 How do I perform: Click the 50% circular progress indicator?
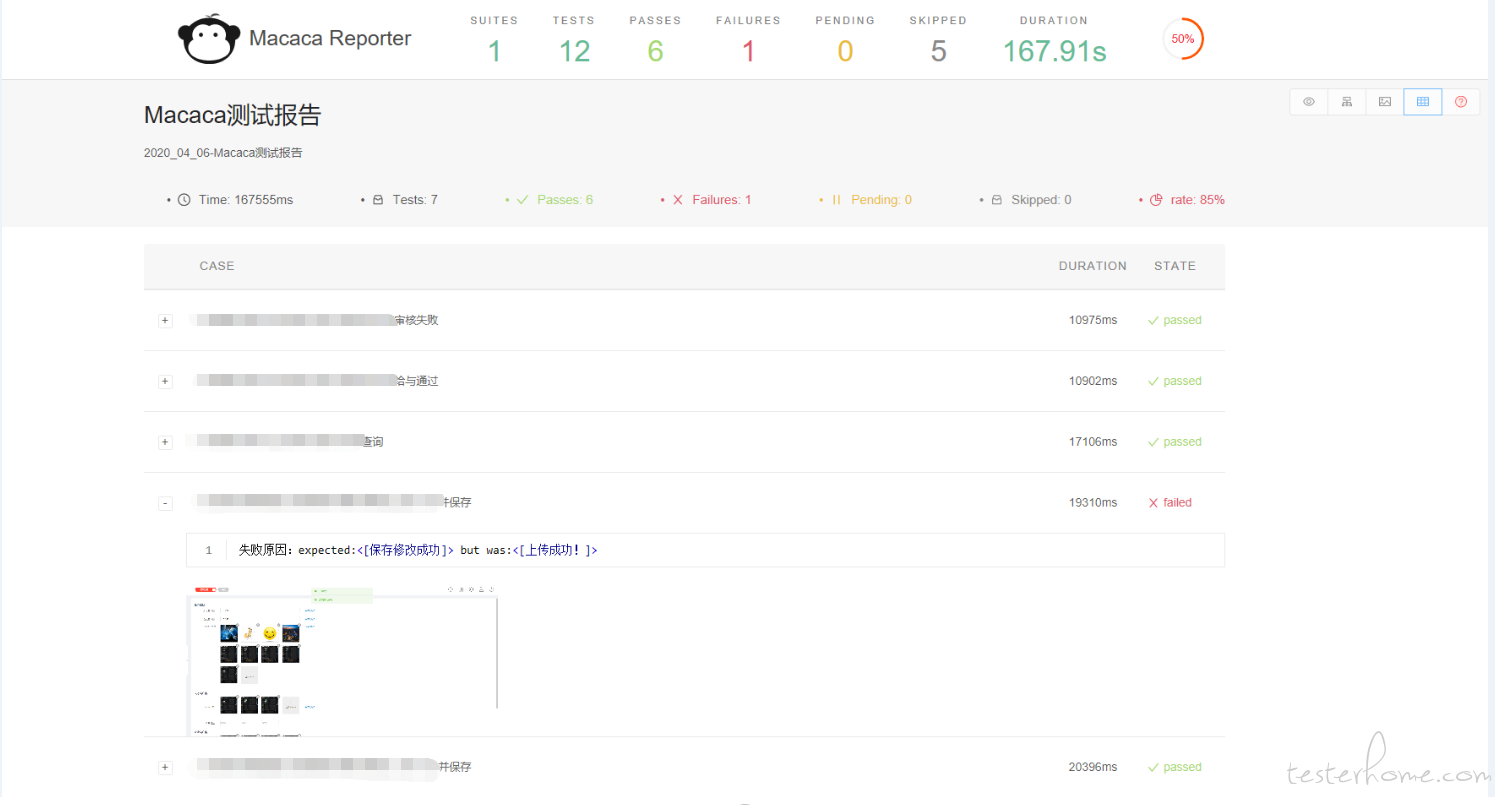pyautogui.click(x=1183, y=39)
